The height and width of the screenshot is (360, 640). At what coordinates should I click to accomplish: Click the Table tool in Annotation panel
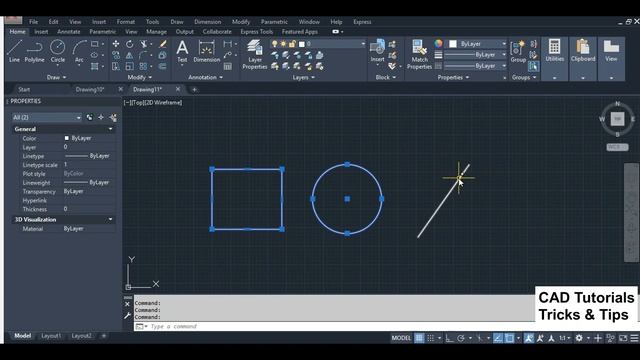click(228, 66)
